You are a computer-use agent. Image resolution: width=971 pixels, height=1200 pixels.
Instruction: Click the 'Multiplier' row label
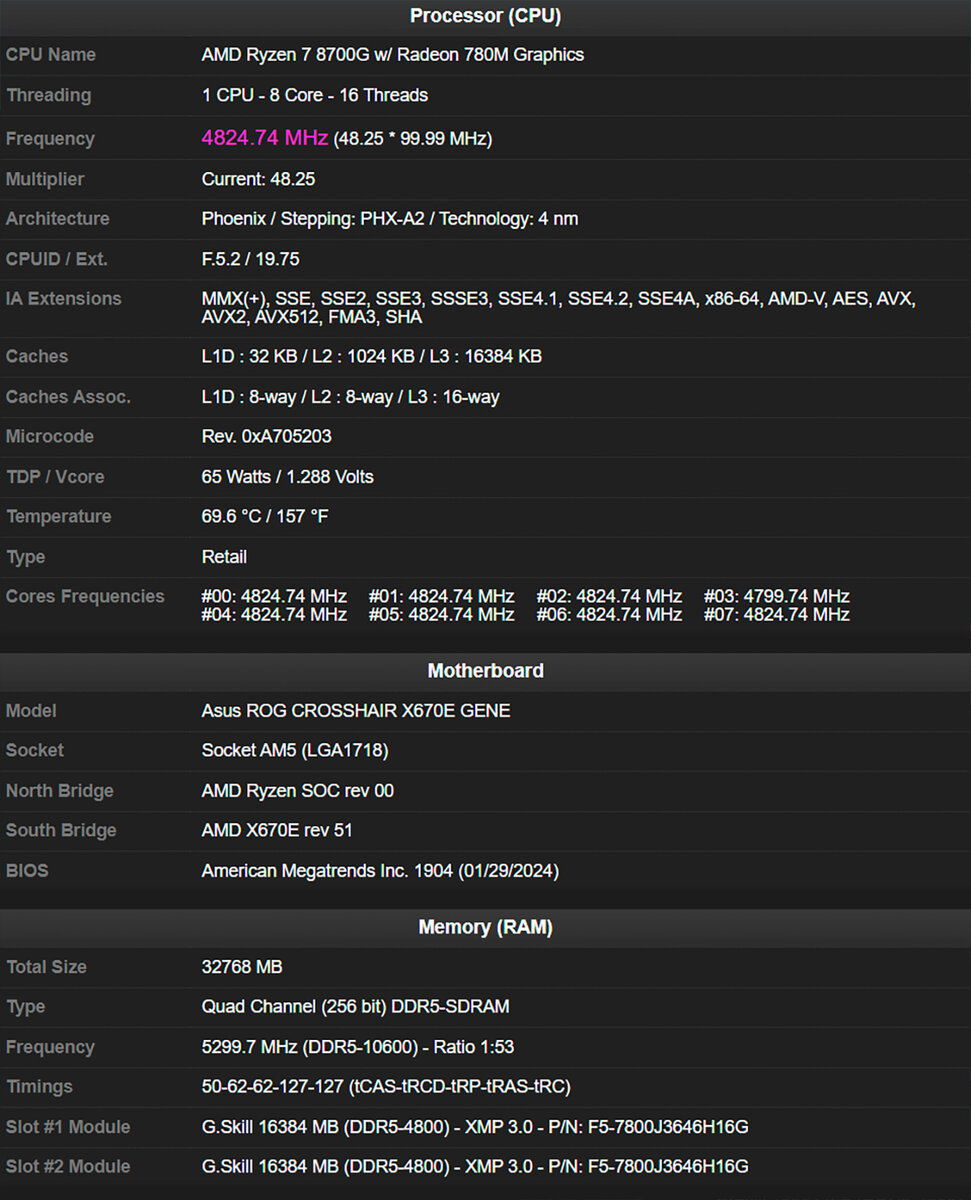(45, 179)
